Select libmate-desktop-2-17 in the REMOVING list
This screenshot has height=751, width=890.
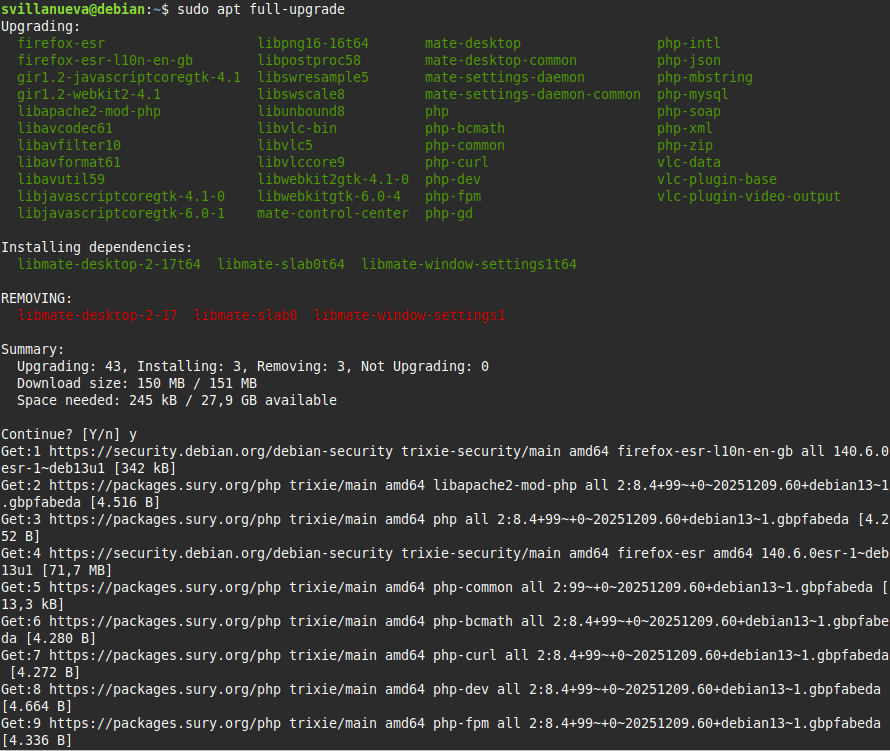coord(97,315)
